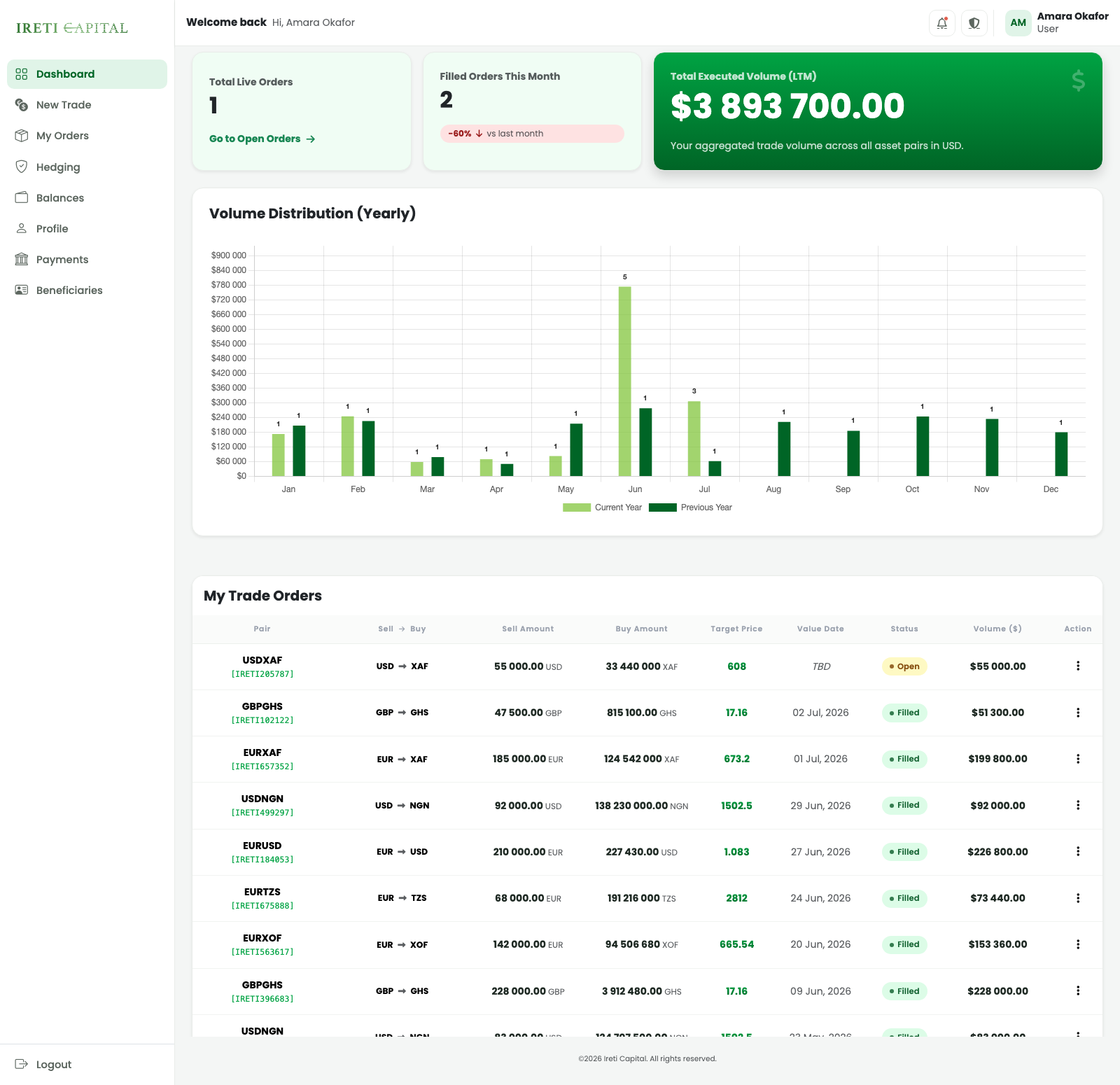The image size is (1120, 1085).
Task: Open action menu for IRETI102122 order
Action: tap(1078, 713)
